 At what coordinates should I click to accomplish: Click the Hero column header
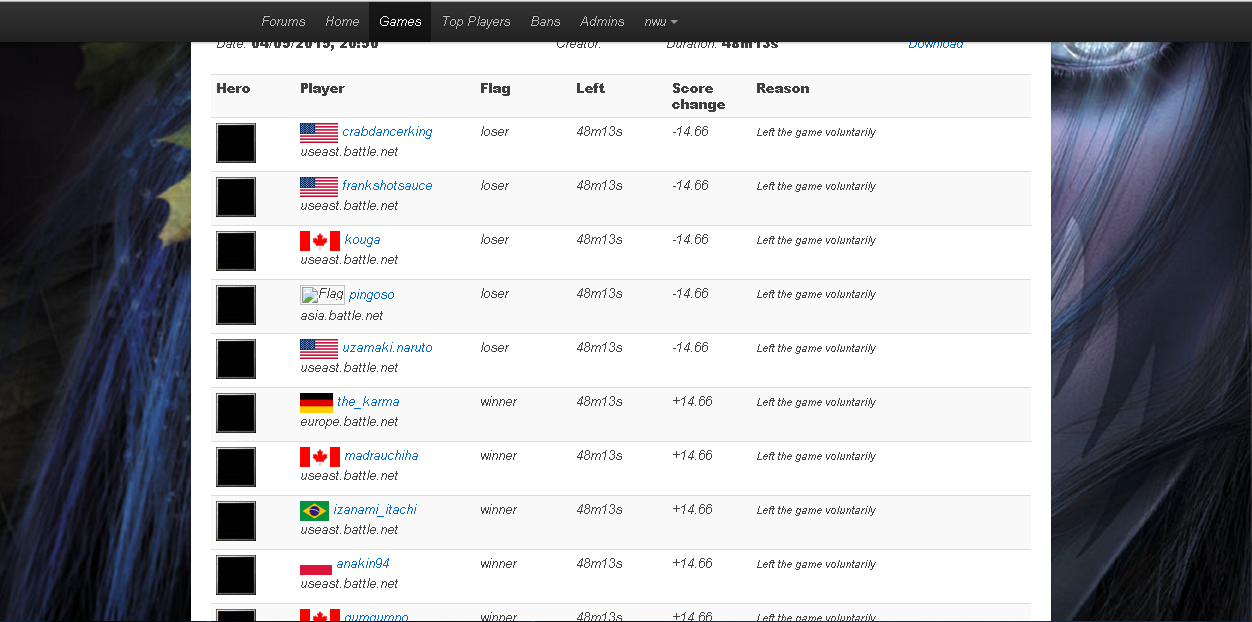pyautogui.click(x=233, y=88)
